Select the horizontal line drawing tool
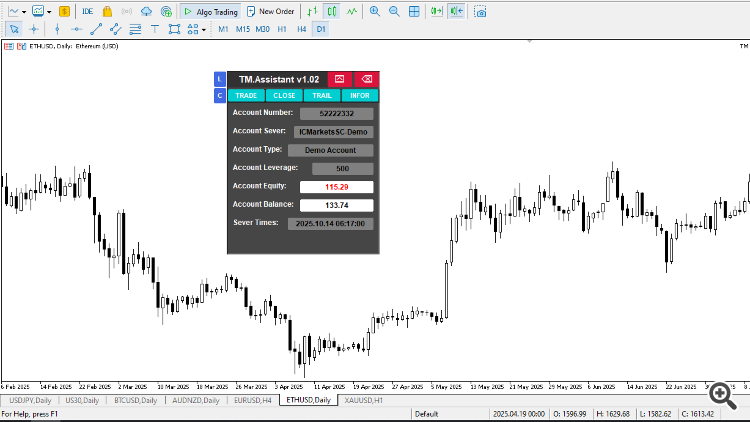Image resolution: width=750 pixels, height=422 pixels. coord(77,29)
